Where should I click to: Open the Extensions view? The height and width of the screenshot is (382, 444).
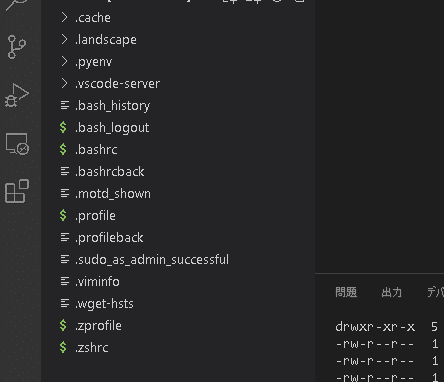tap(17, 191)
